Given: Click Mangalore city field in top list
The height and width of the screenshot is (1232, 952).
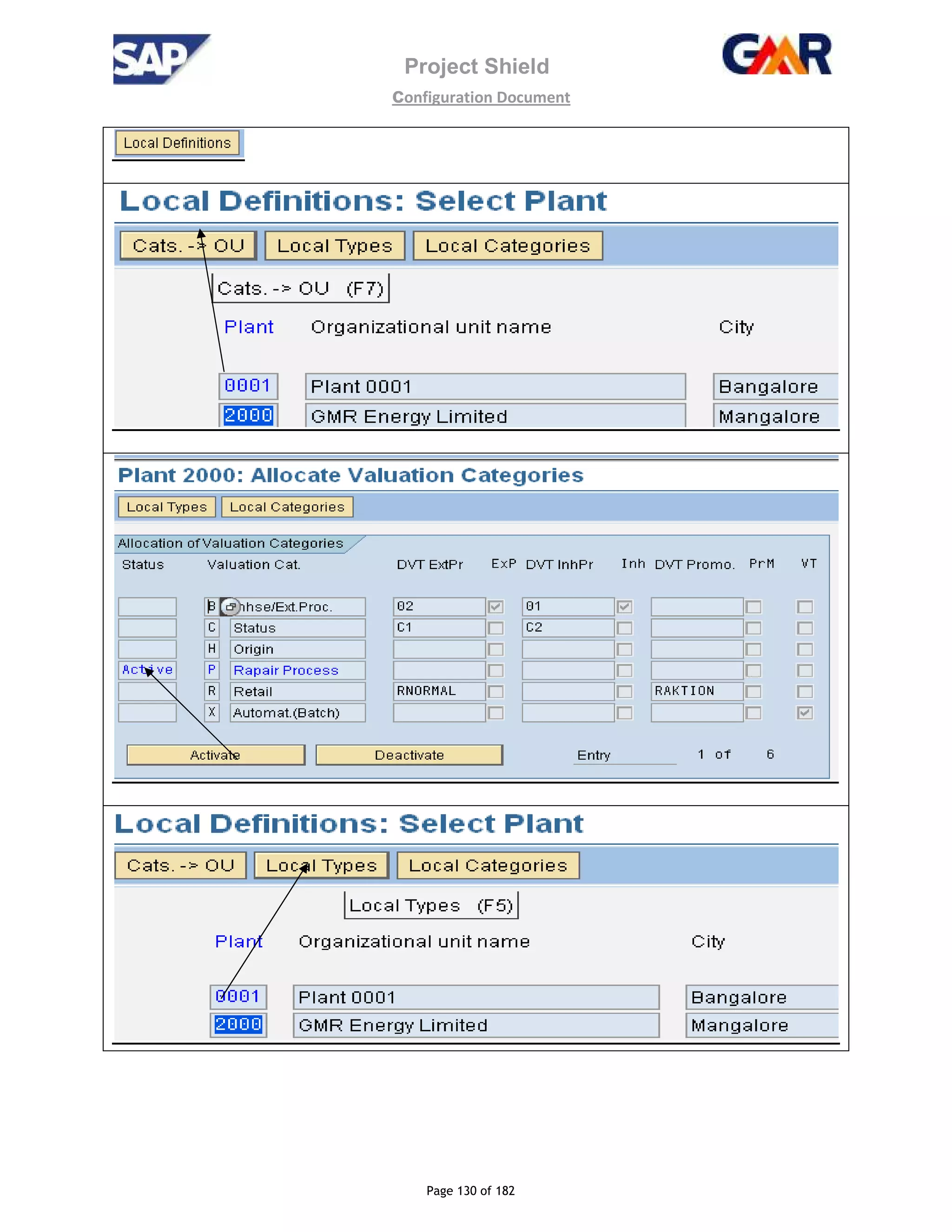Looking at the screenshot, I should pos(775,416).
